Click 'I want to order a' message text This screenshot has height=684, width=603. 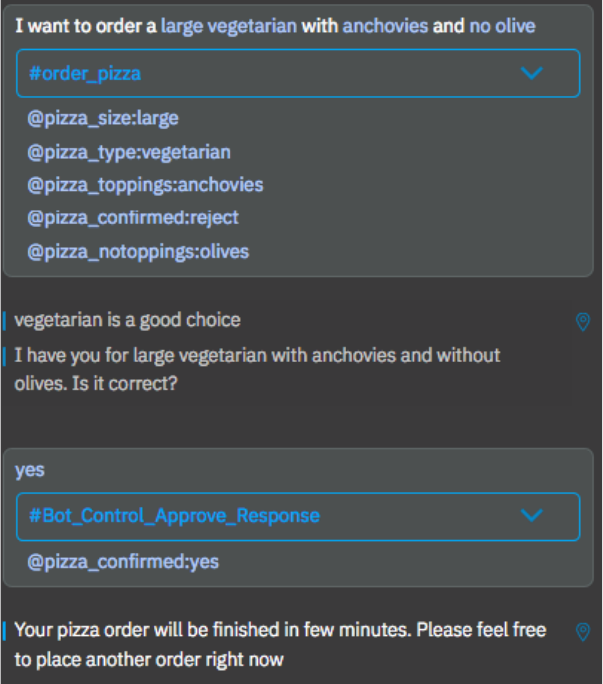pyautogui.click(x=85, y=26)
